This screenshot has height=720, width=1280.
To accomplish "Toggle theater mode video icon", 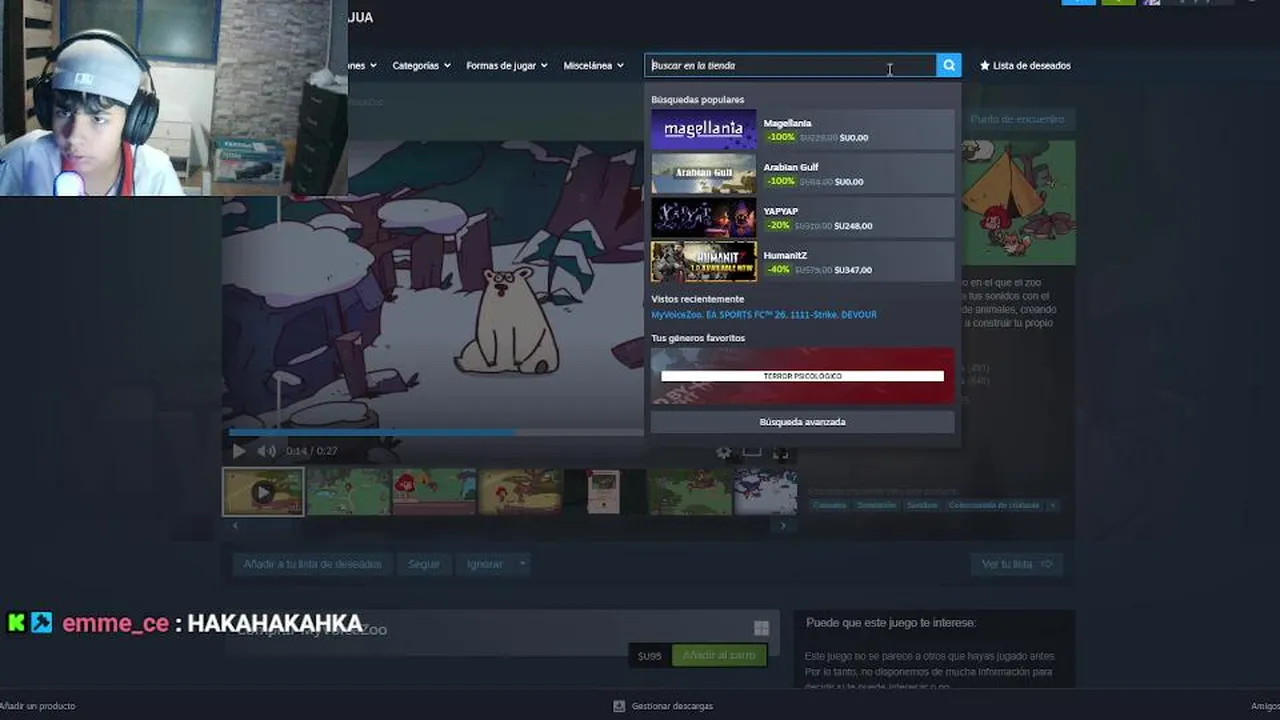I will [752, 452].
